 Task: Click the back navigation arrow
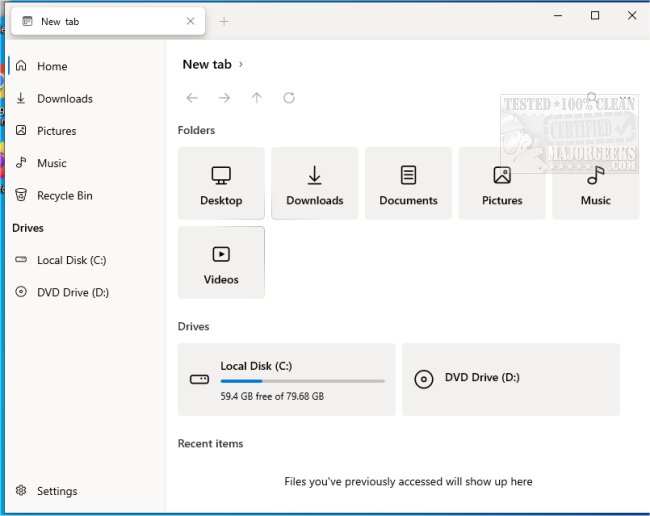coord(192,98)
